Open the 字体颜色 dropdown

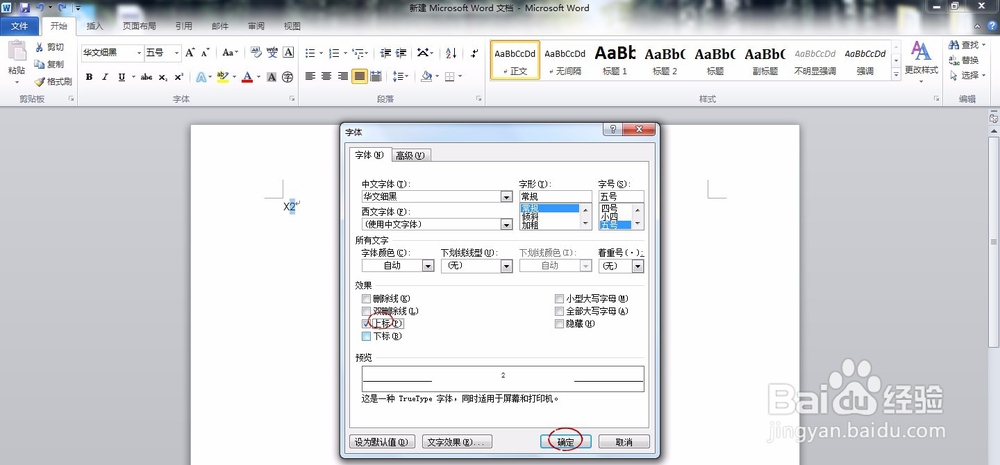pyautogui.click(x=428, y=266)
